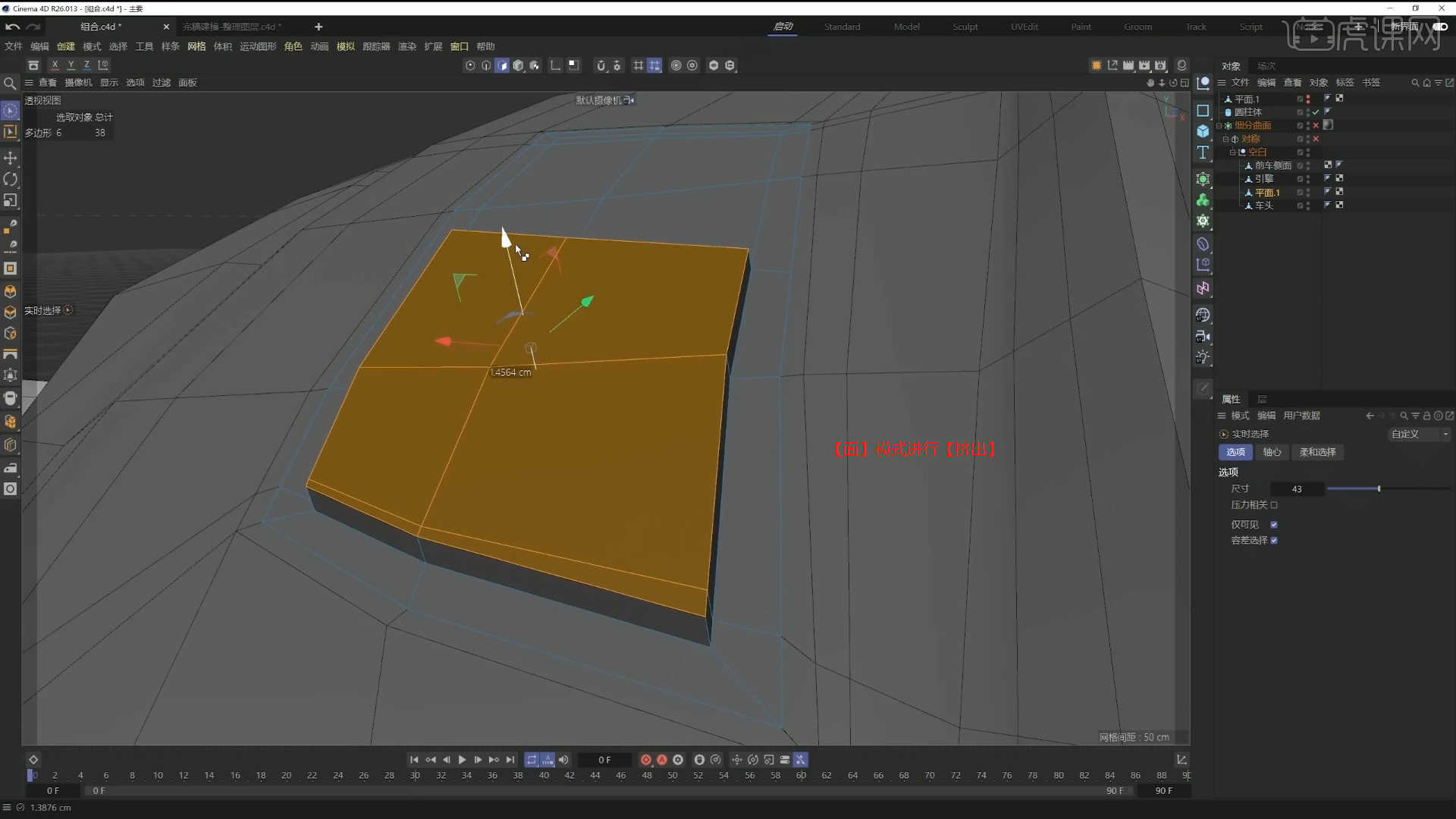Open the viewport 过滤 menu
The width and height of the screenshot is (1456, 819).
(162, 83)
